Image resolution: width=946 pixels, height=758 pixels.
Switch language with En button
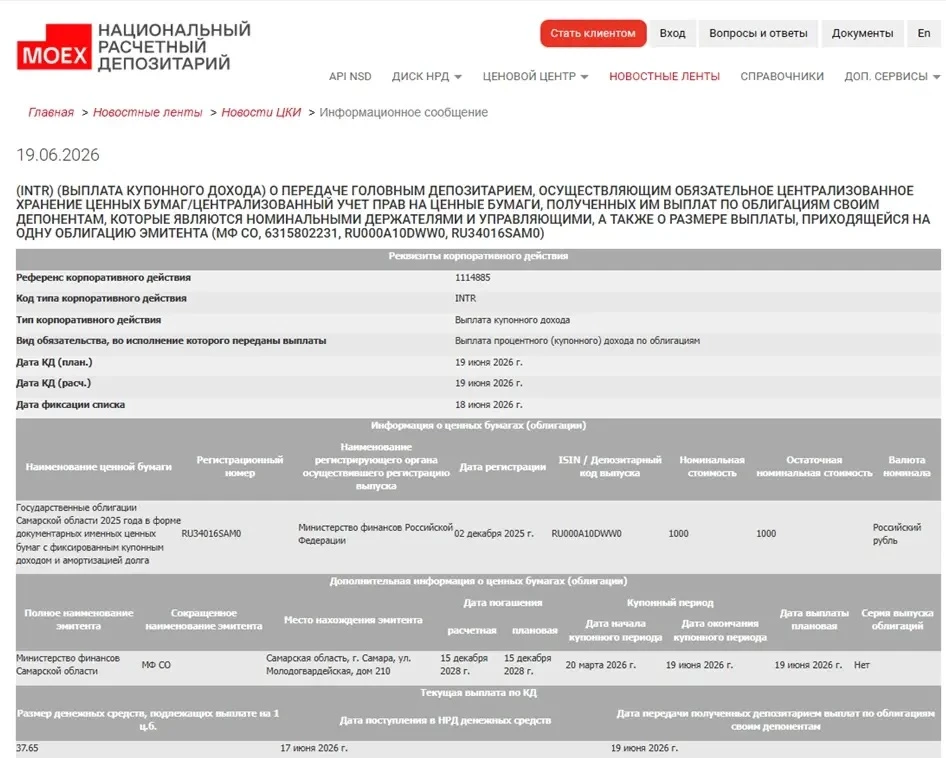924,33
